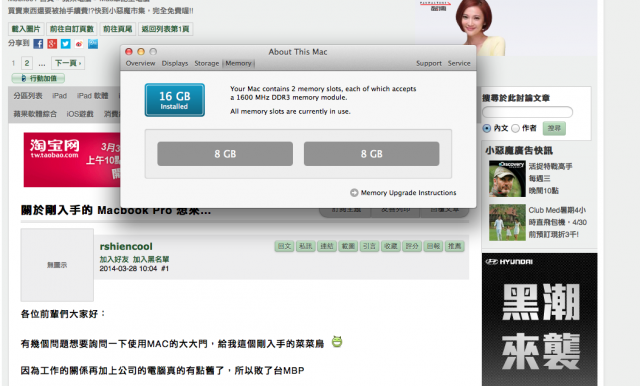
Task: Open the iPad 軟體 forum section
Action: pyautogui.click(x=93, y=96)
